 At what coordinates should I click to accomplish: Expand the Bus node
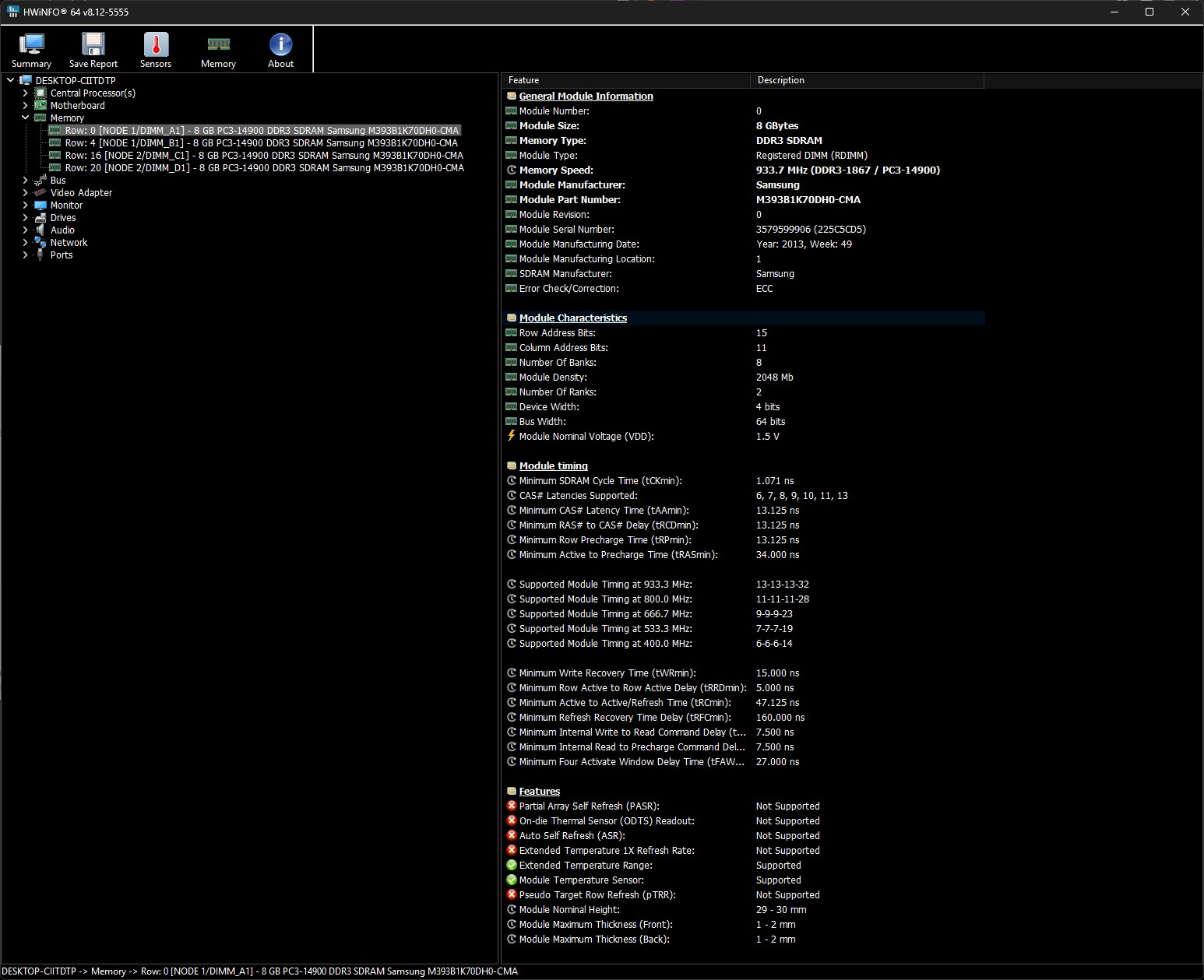(x=25, y=180)
